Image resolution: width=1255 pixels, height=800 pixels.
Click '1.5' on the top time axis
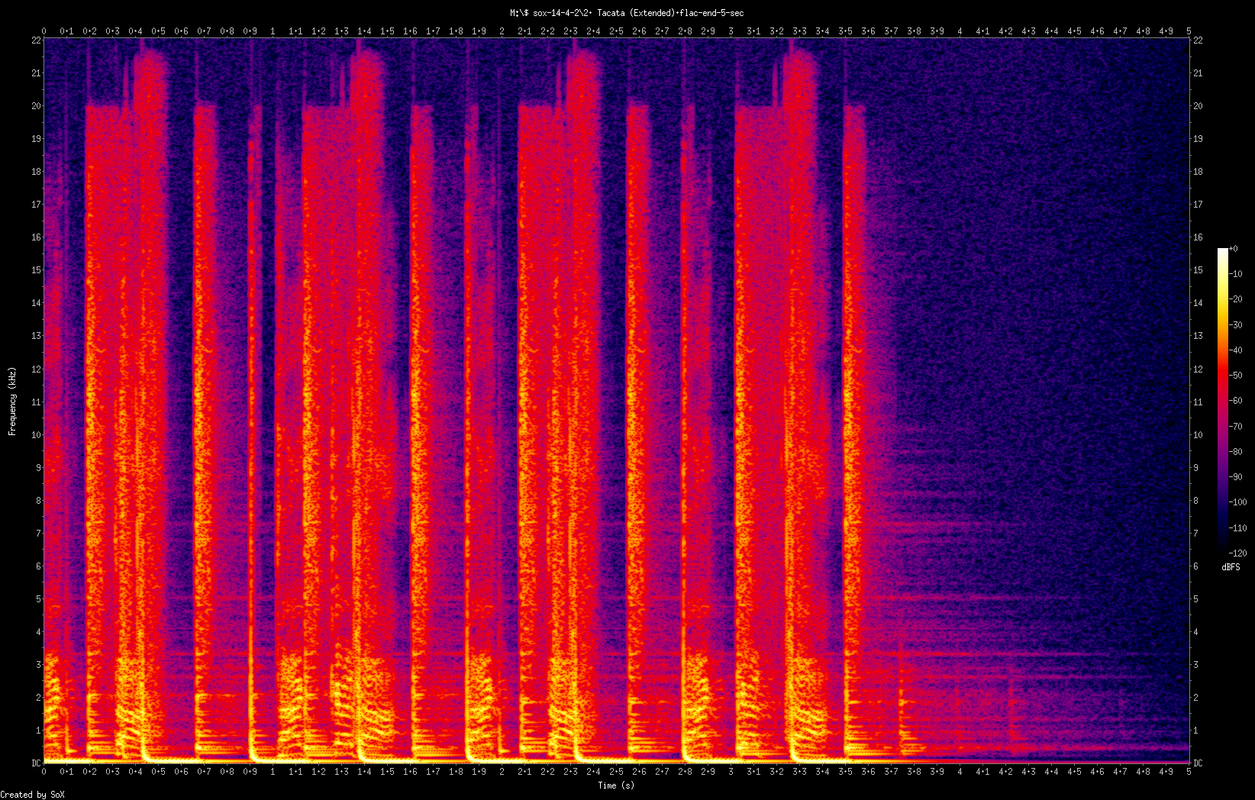point(387,31)
